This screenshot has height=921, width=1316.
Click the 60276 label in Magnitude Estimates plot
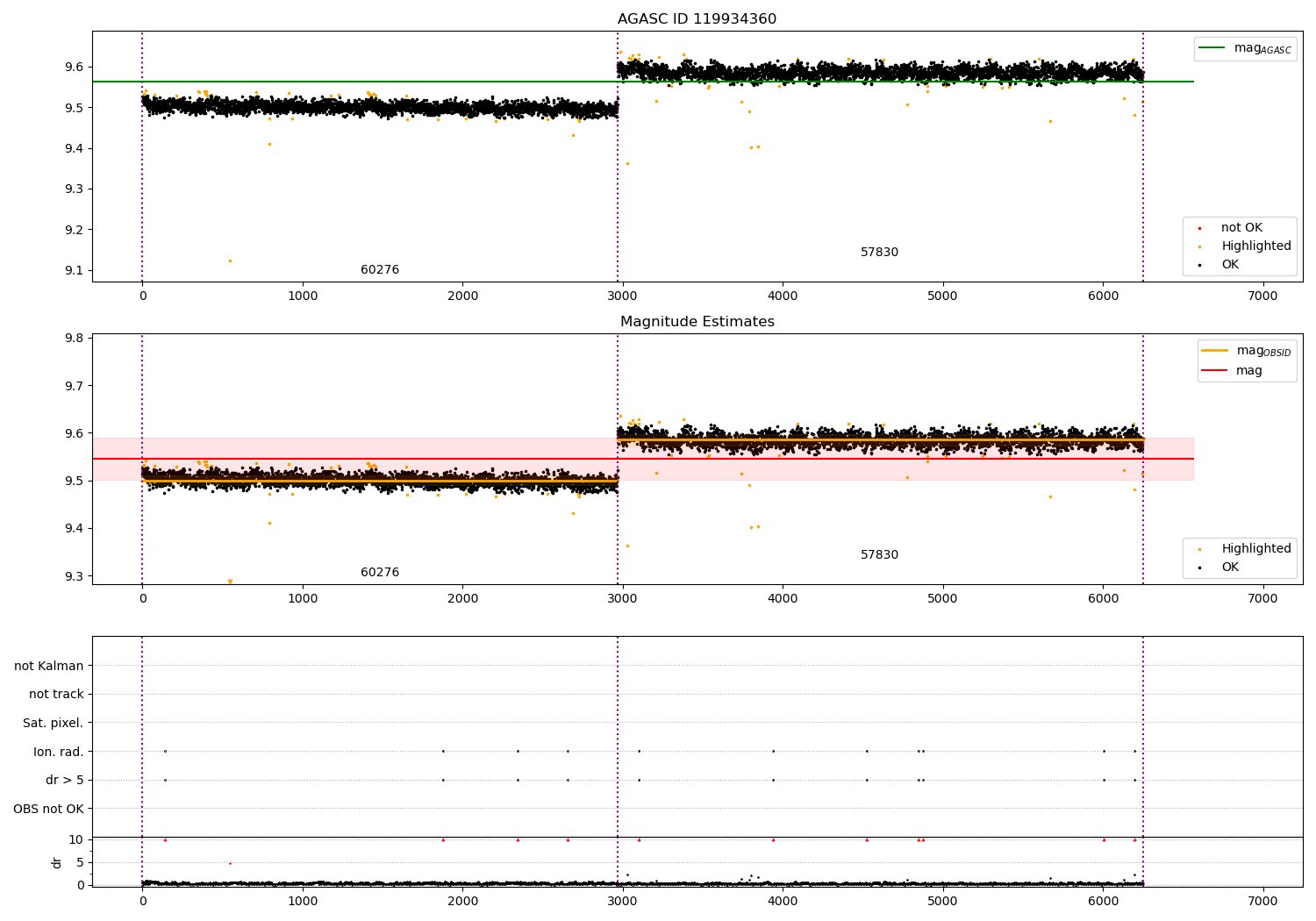(x=380, y=573)
